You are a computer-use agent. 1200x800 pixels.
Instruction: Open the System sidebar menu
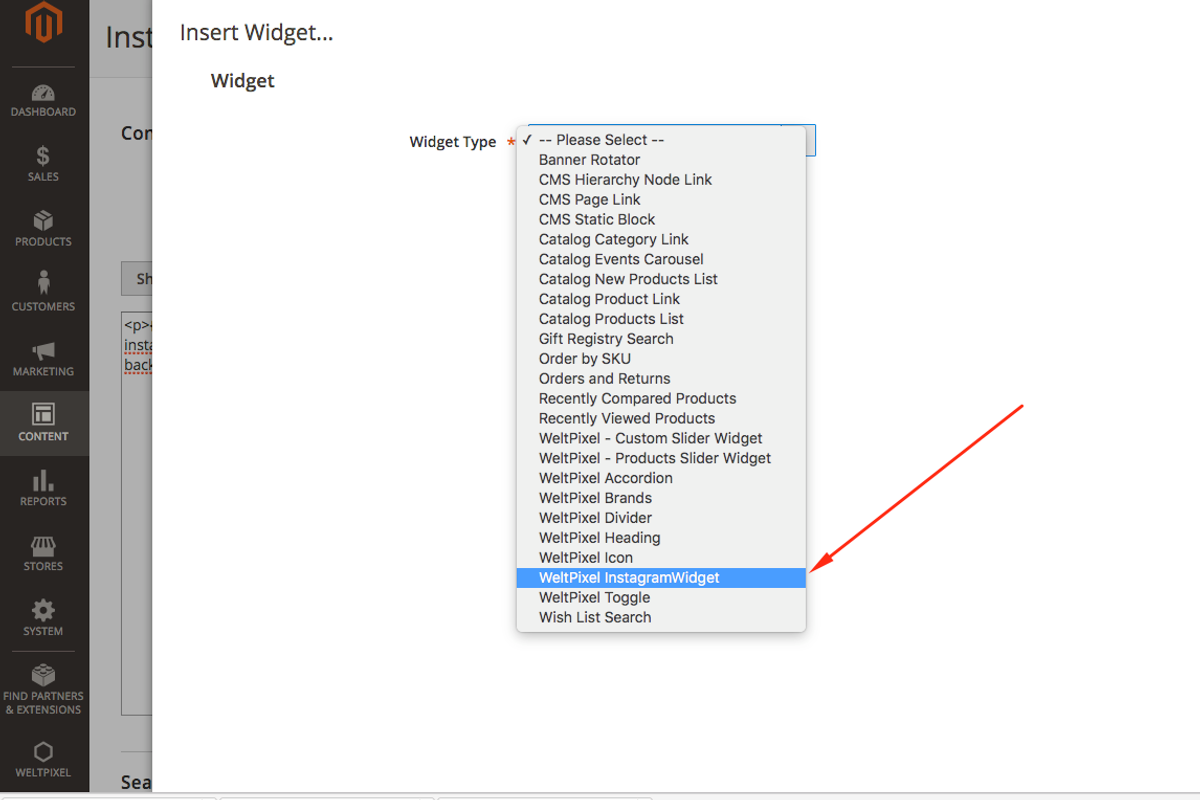pos(44,619)
